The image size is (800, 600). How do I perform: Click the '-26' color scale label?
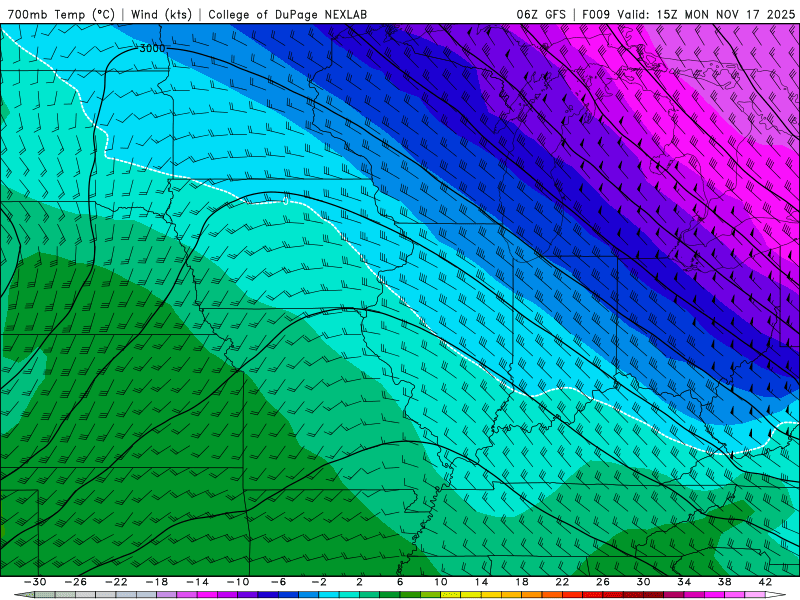click(76, 582)
